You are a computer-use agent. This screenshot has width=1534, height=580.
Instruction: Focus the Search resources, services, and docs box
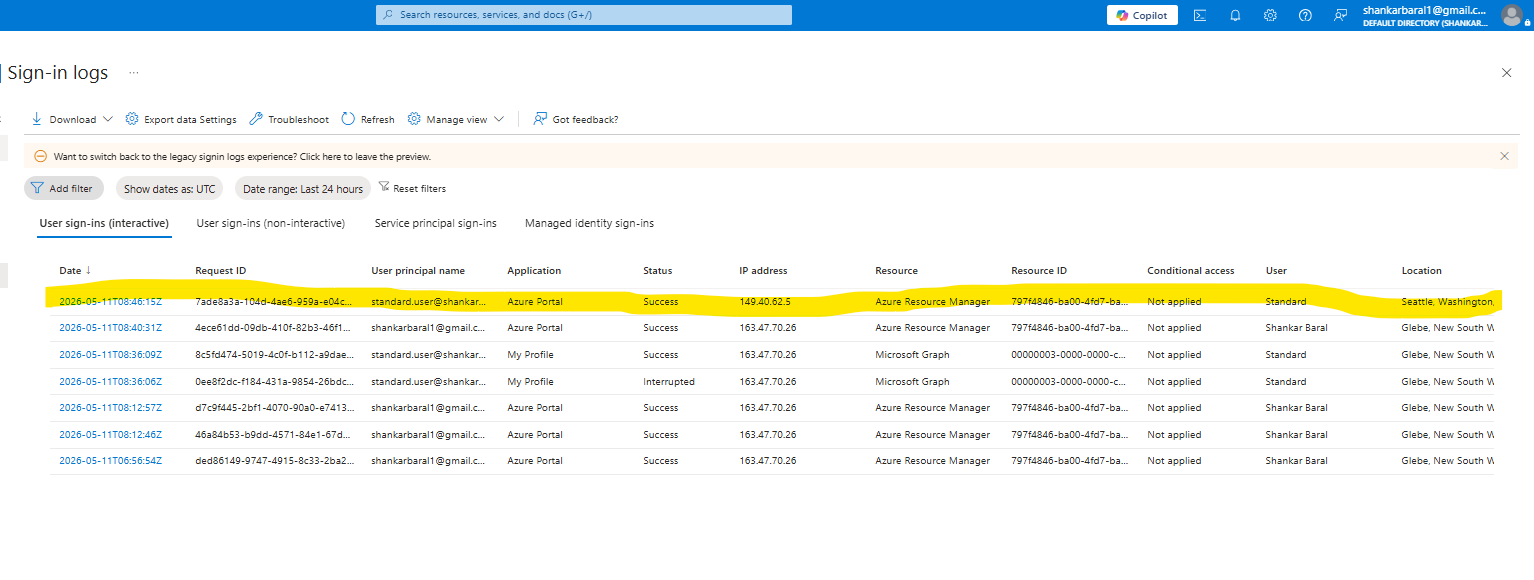pos(583,15)
